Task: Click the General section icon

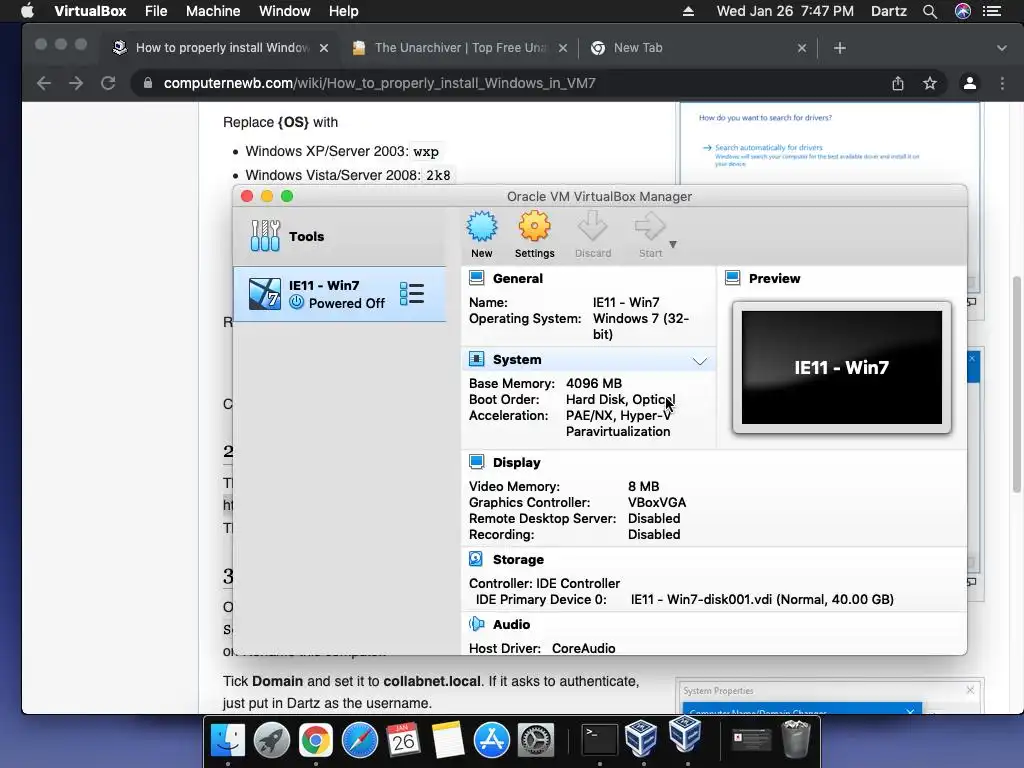Action: click(x=477, y=278)
